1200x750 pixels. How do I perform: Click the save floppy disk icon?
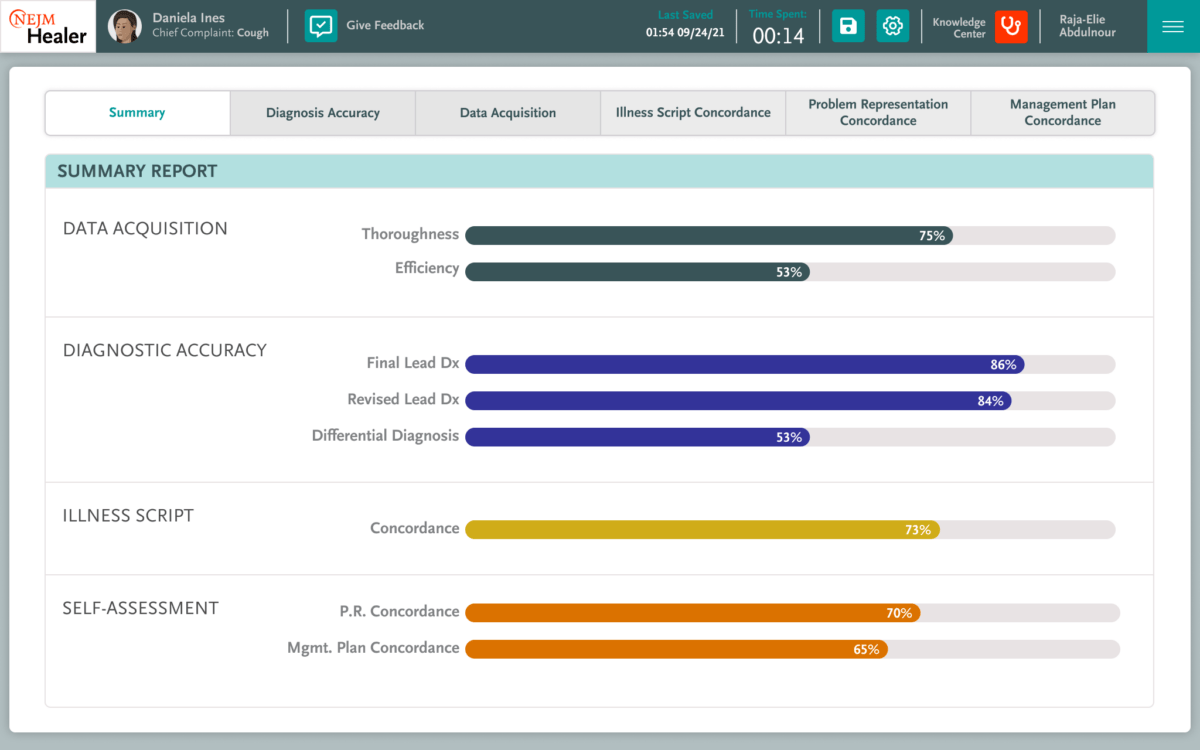(x=848, y=26)
